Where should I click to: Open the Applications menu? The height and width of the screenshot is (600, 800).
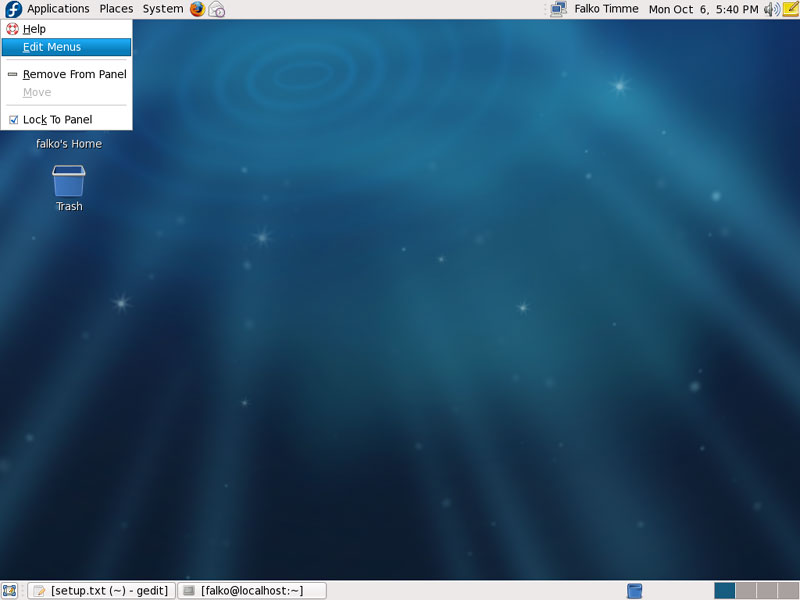click(x=58, y=9)
